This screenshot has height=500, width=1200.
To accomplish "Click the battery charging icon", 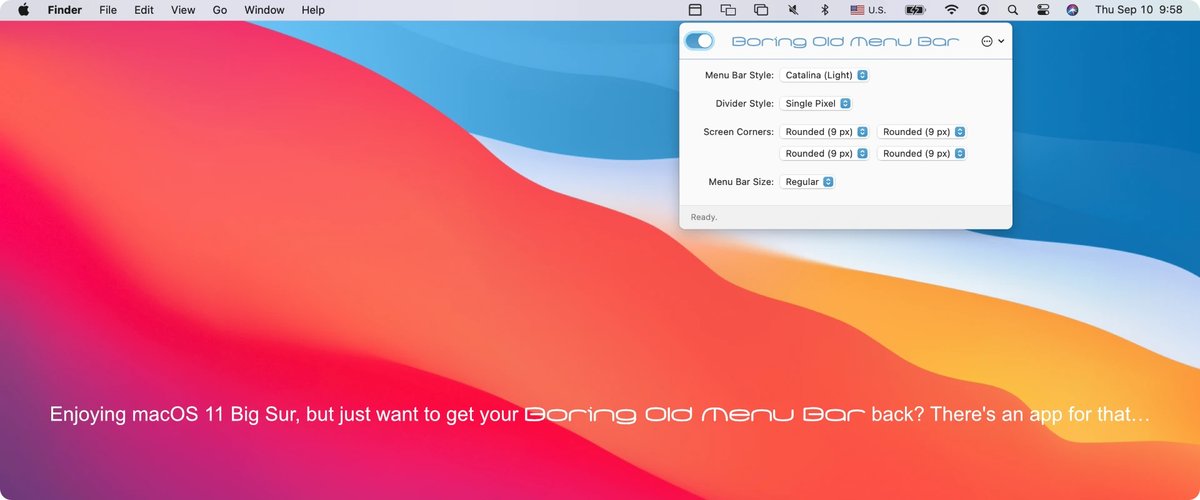I will [915, 10].
